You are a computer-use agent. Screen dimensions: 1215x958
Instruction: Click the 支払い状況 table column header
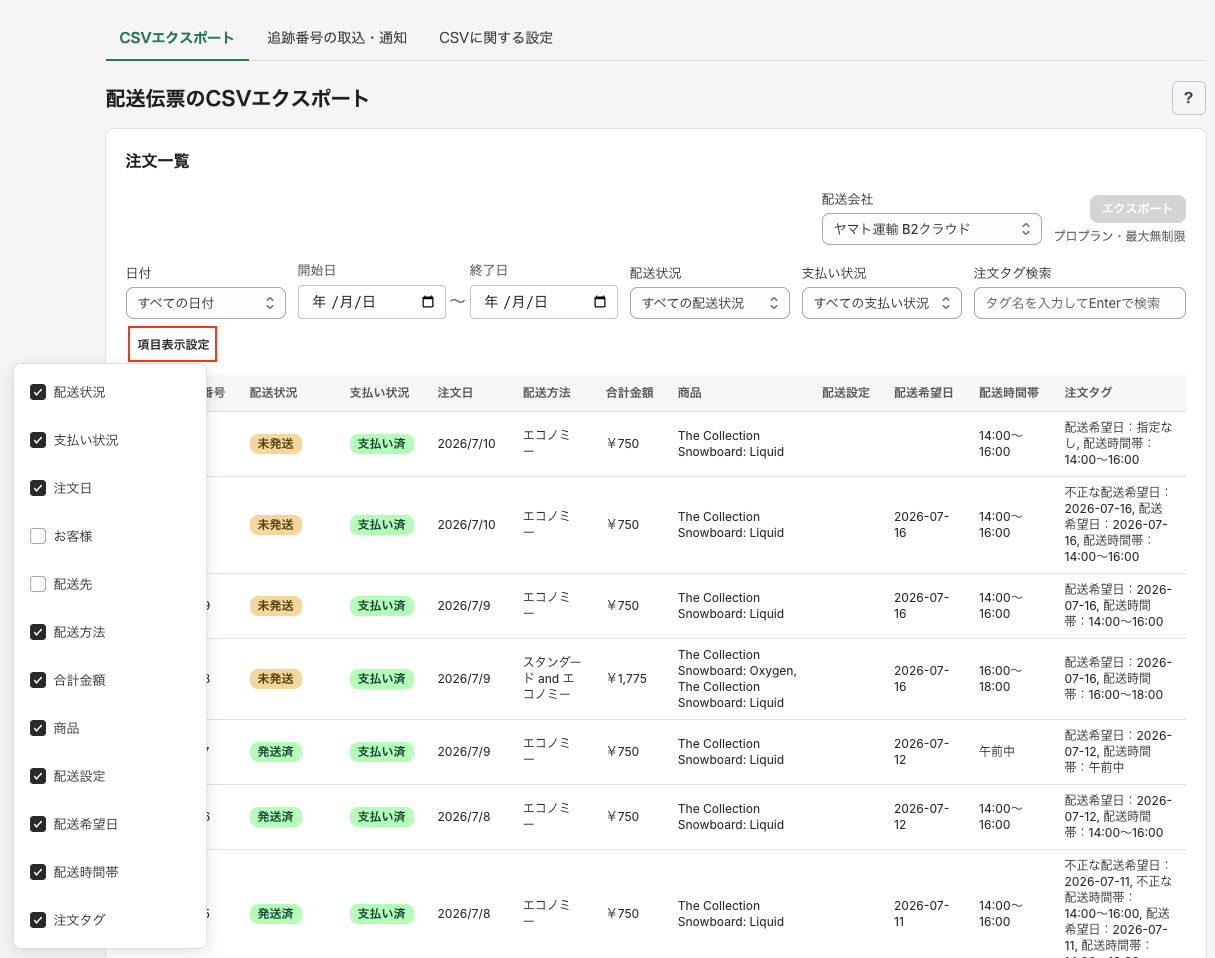pos(379,393)
